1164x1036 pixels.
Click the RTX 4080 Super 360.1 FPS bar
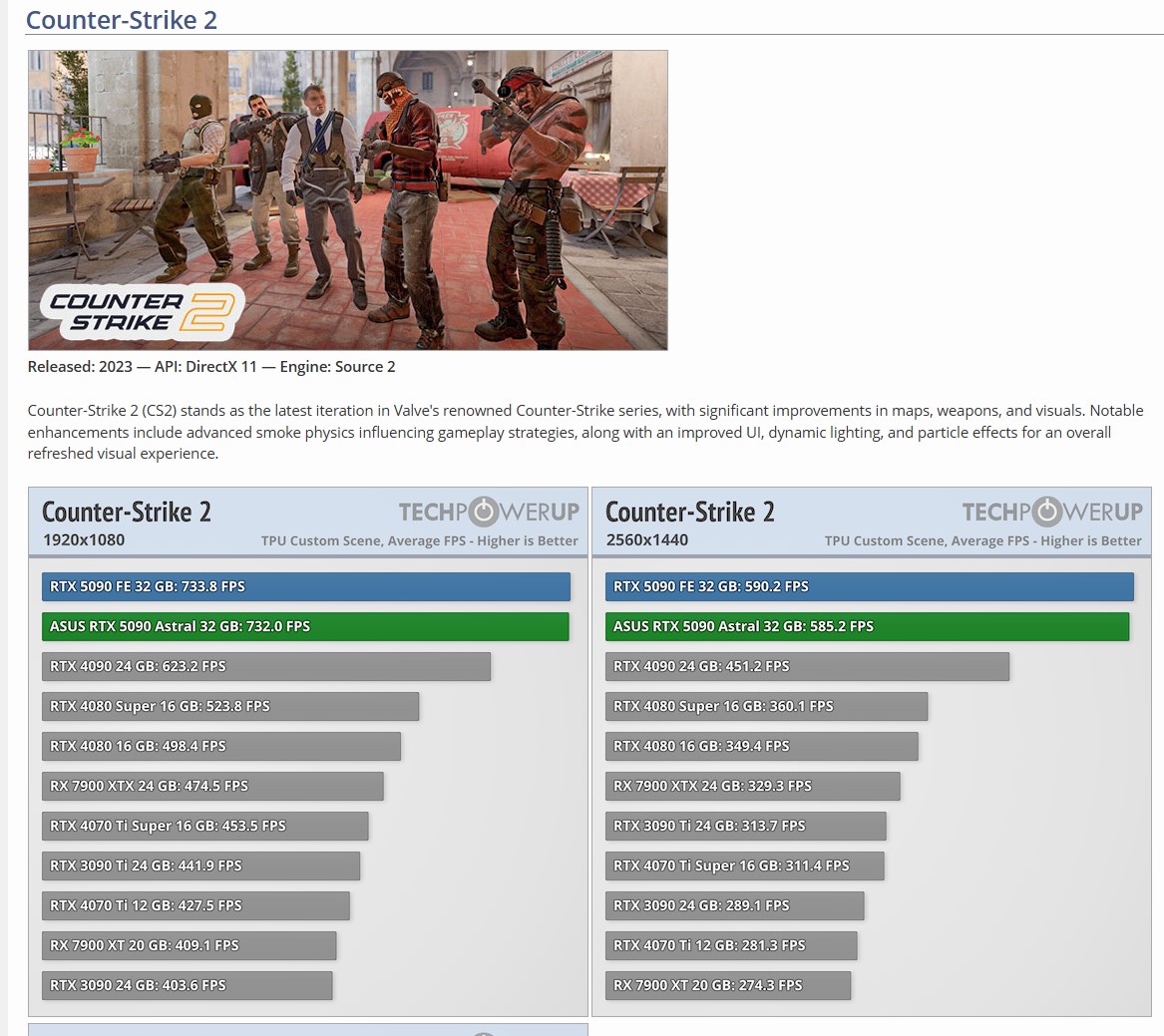coord(767,707)
